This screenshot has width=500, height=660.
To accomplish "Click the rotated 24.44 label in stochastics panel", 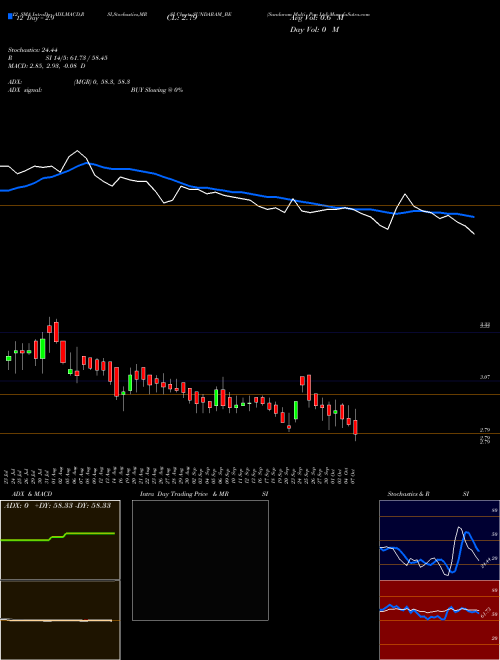I will [x=486, y=562].
